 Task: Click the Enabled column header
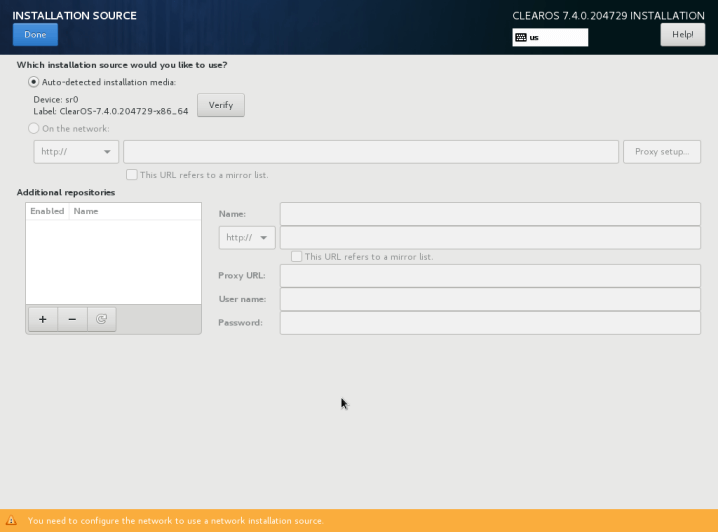click(x=47, y=211)
